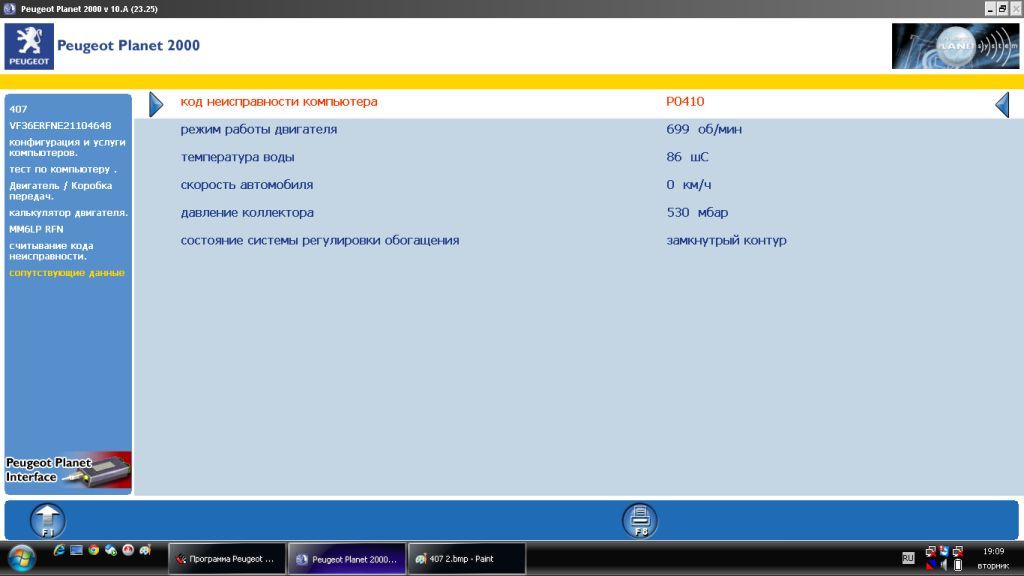The image size is (1024, 576).
Task: Click the Paint quick launch icon
Action: pyautogui.click(x=145, y=550)
